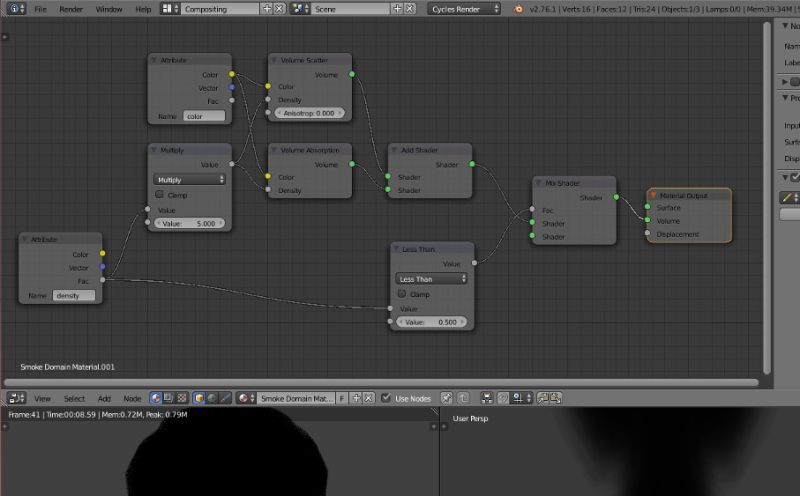This screenshot has width=800, height=496.
Task: Go to the parent node tree
Action: pos(463,398)
